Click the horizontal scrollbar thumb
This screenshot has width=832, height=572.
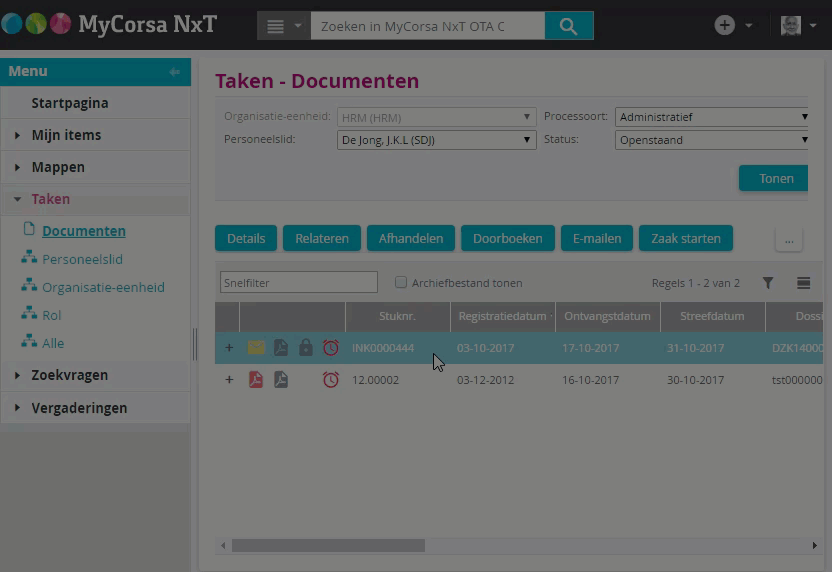click(x=328, y=545)
